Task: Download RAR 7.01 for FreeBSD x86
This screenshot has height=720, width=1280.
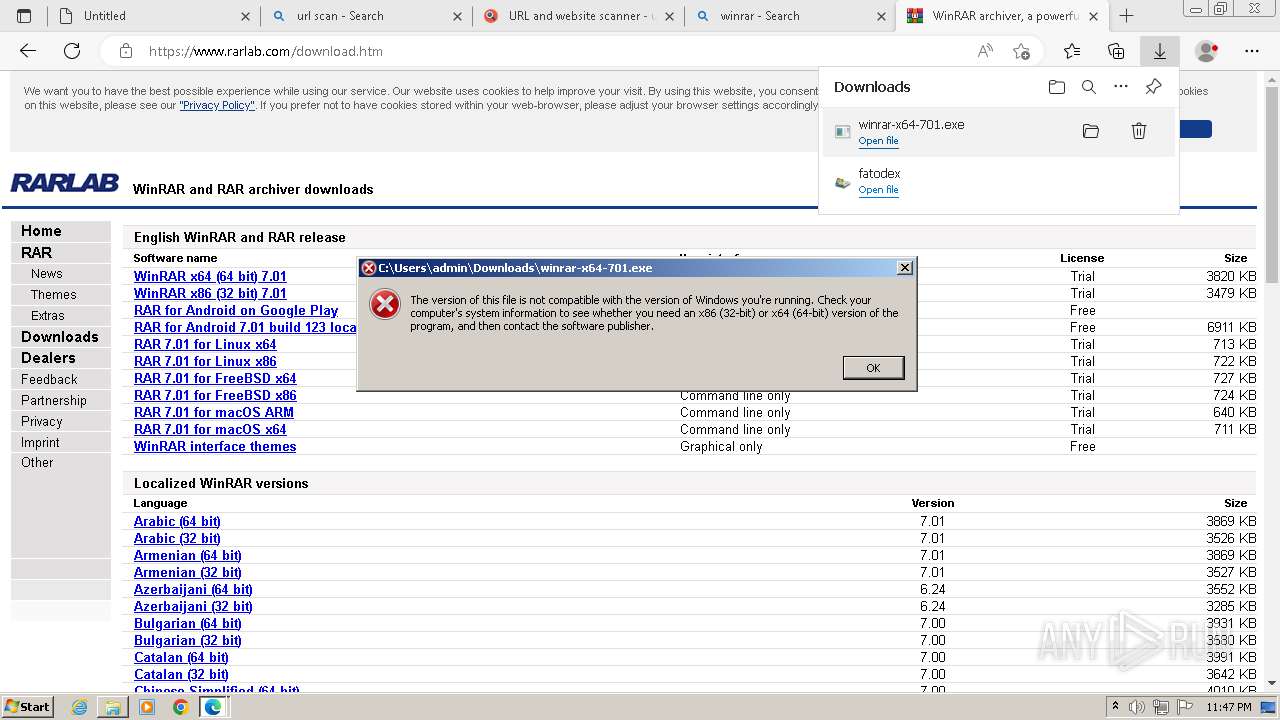Action: [215, 396]
